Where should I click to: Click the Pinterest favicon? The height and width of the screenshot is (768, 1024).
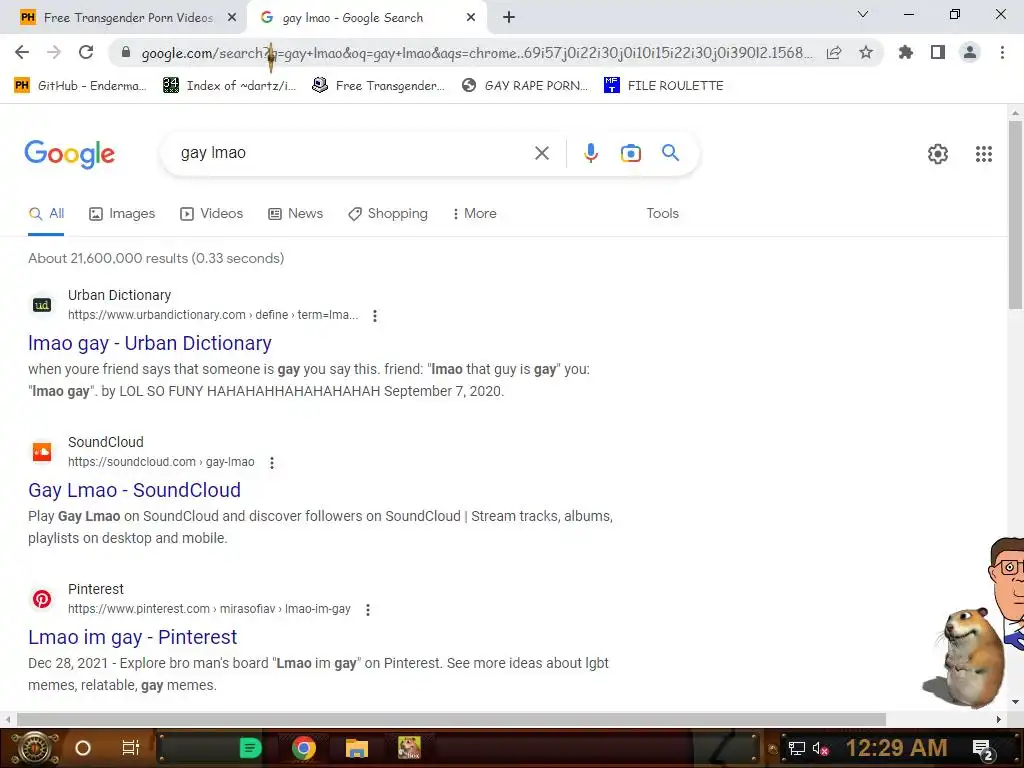[42, 599]
